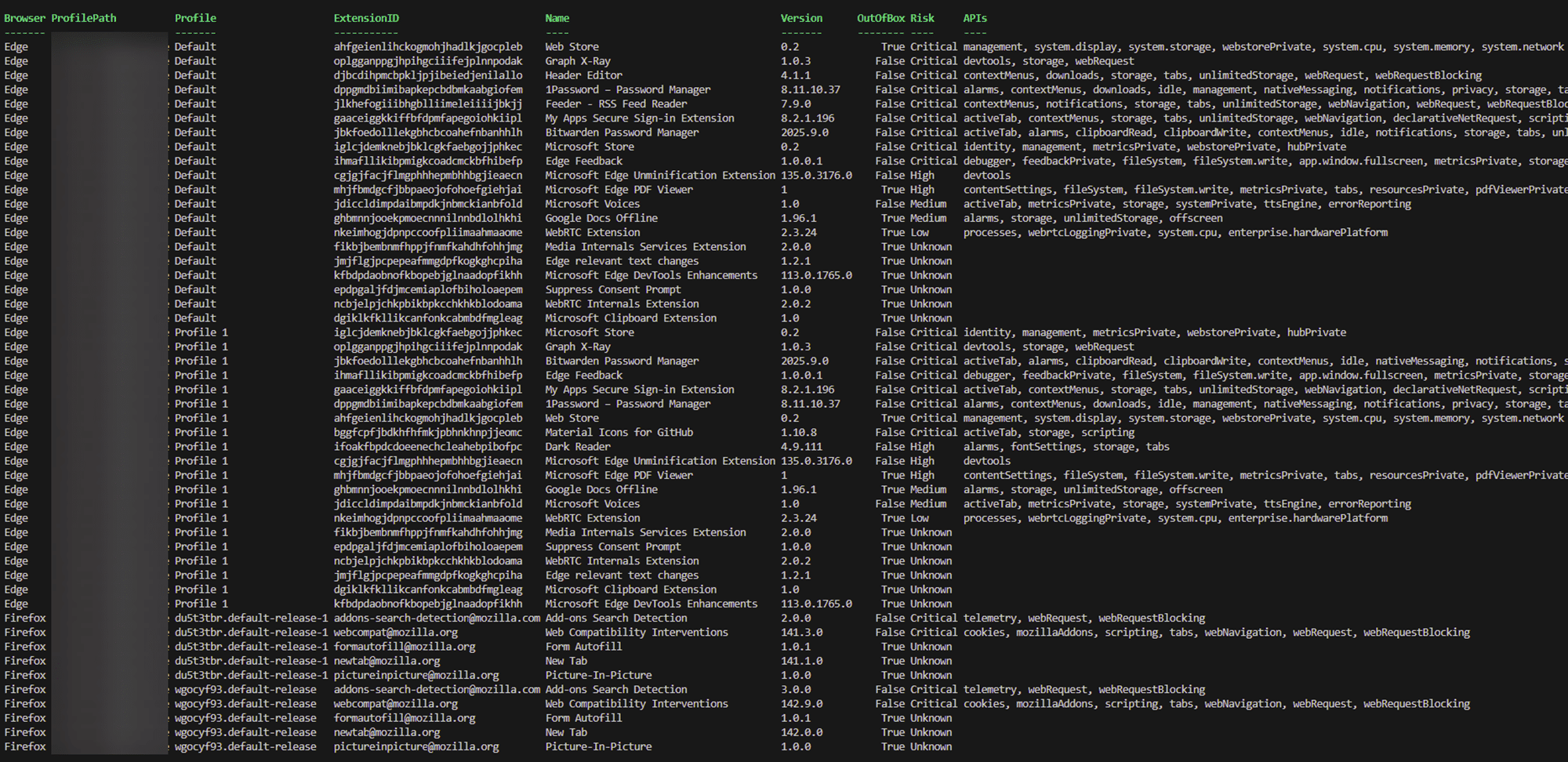Click the Name column header
The image size is (1568, 762).
pyautogui.click(x=557, y=18)
